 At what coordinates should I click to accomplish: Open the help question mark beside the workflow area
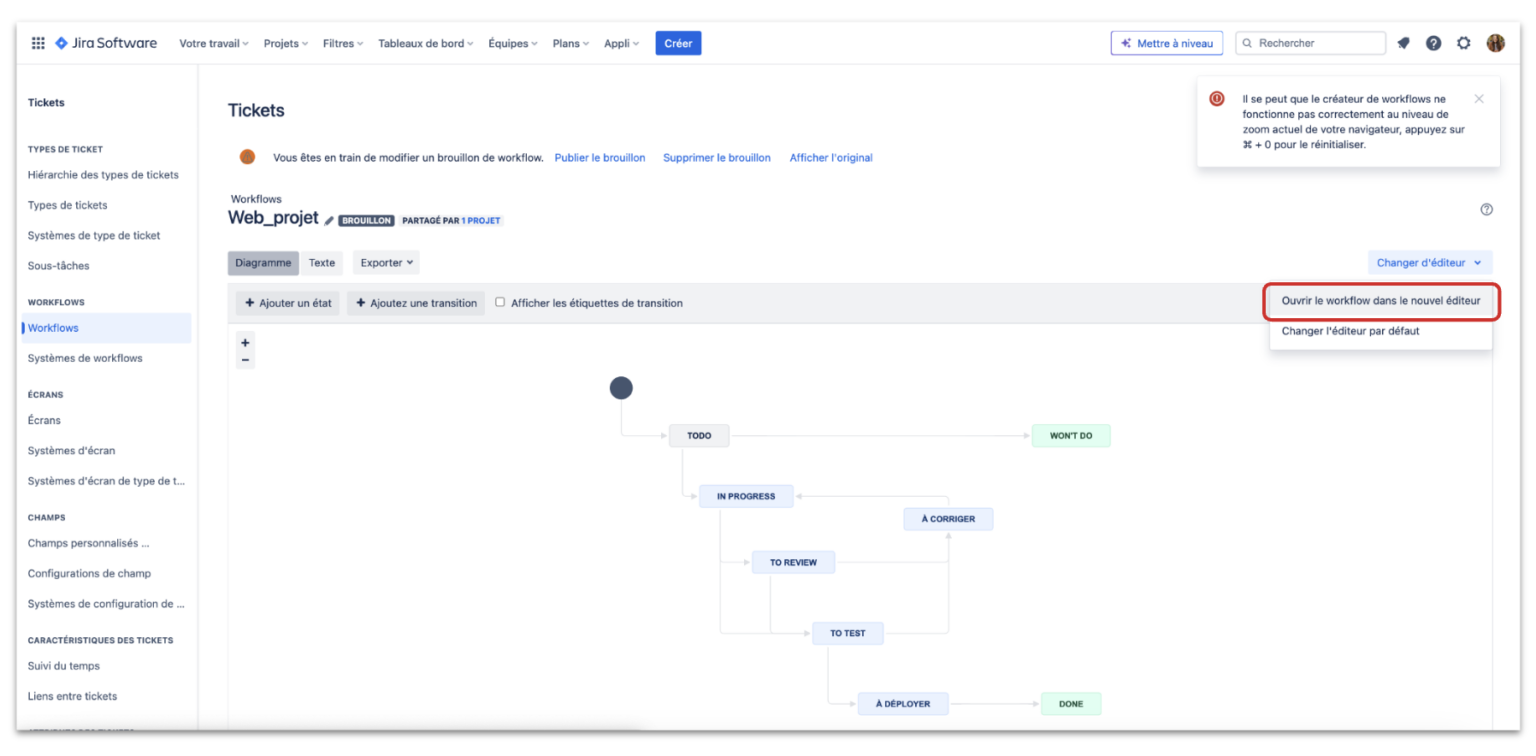(x=1486, y=209)
